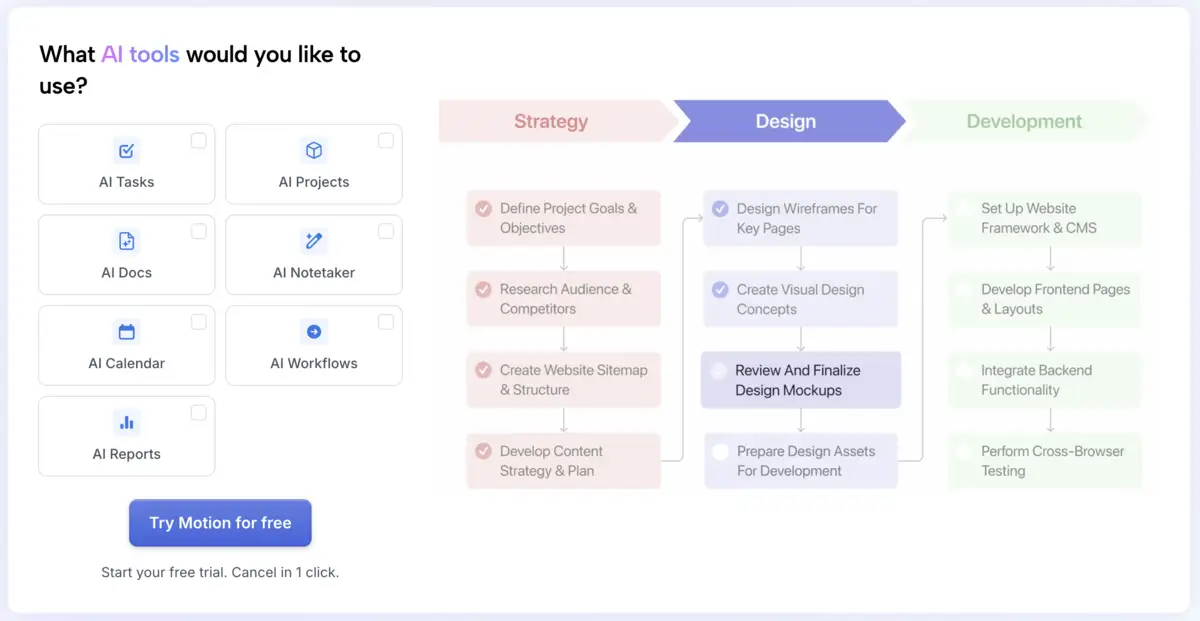Click the AI Projects cube icon
The height and width of the screenshot is (621, 1200).
coord(314,151)
